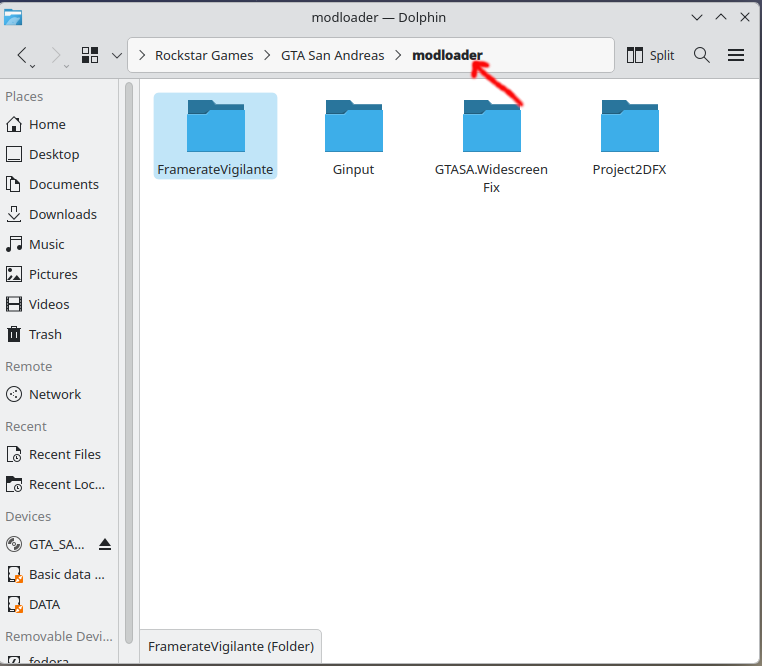Click the FramerateVigilante folder name
762x666 pixels.
click(x=215, y=170)
